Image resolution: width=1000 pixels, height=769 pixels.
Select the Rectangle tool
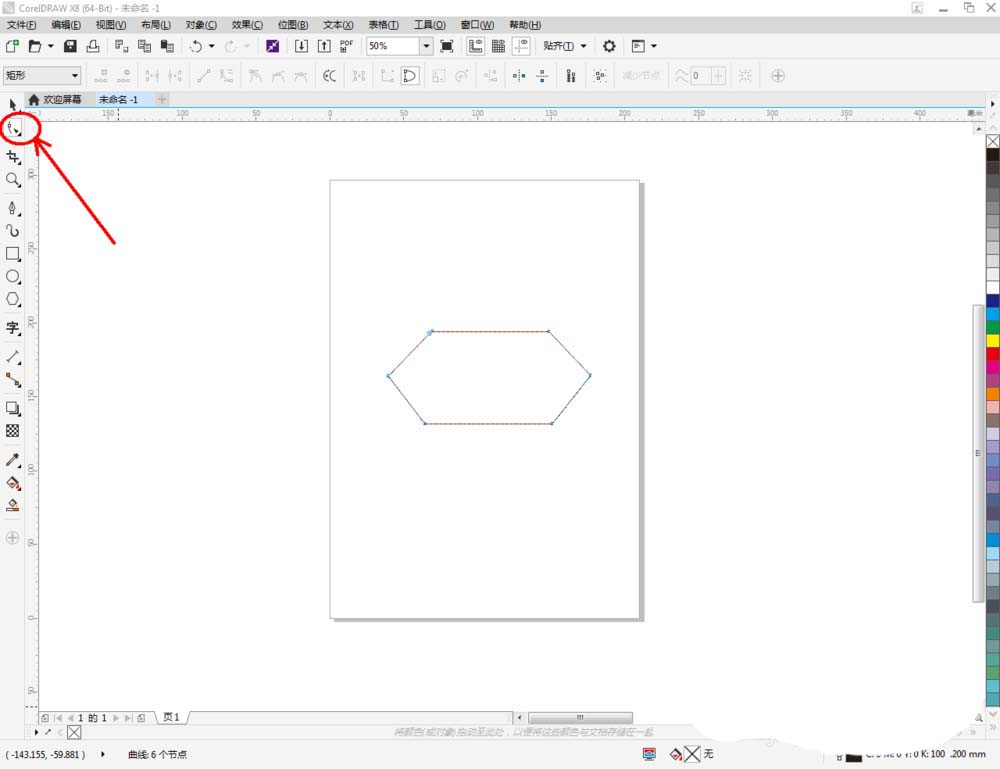[x=13, y=254]
